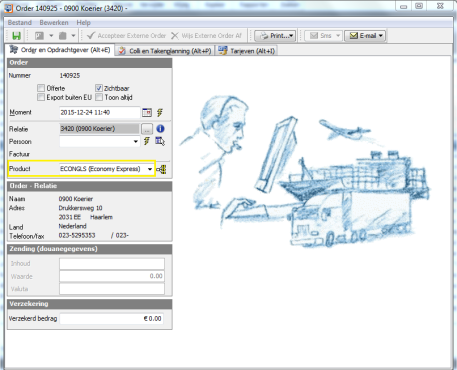This screenshot has height=370, width=457.
Task: Click the order number 140925 text
Action: point(70,76)
